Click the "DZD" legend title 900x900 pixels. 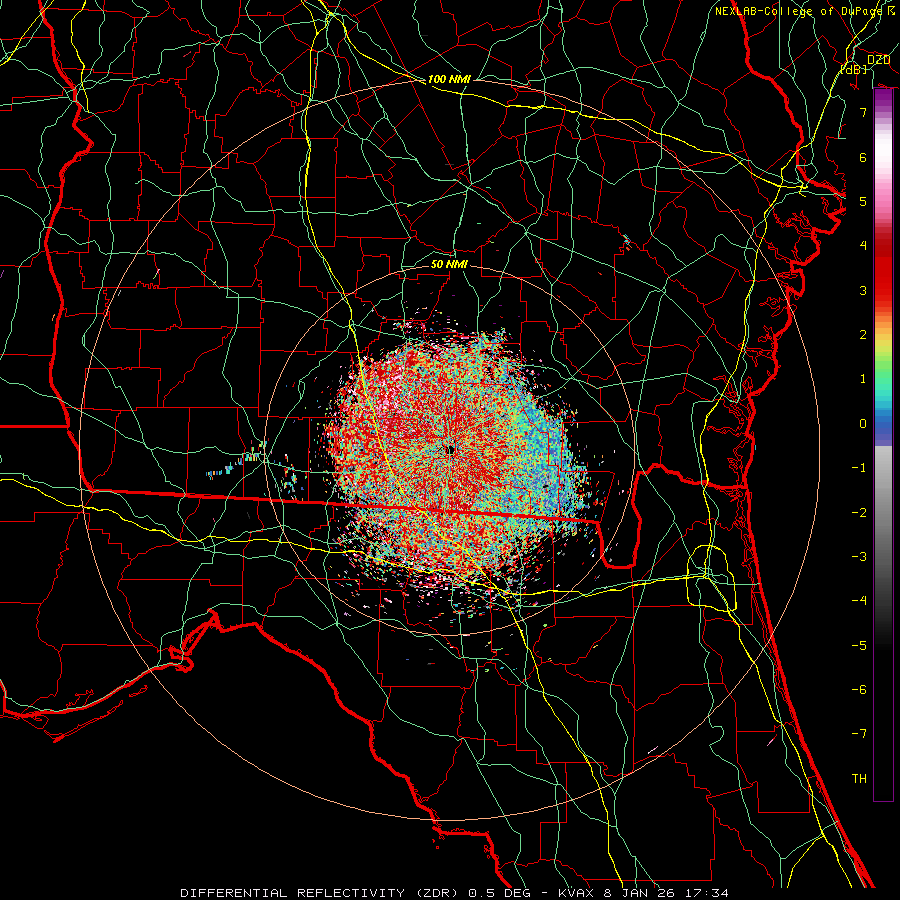pyautogui.click(x=878, y=60)
